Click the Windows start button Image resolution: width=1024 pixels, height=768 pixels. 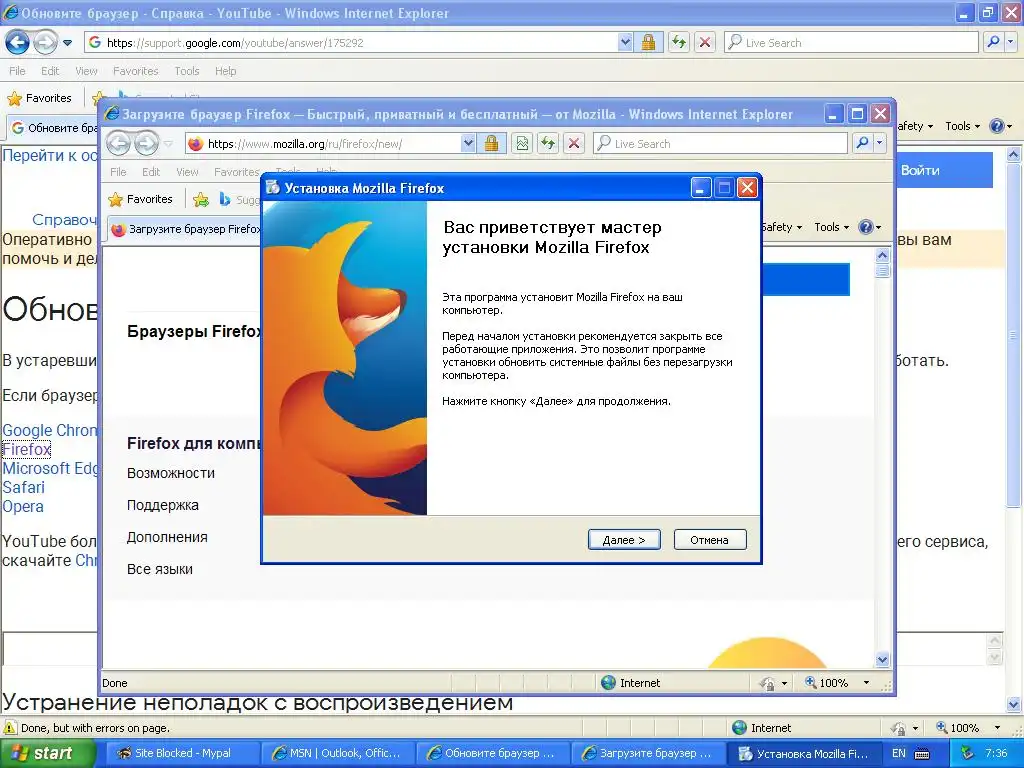coord(46,754)
